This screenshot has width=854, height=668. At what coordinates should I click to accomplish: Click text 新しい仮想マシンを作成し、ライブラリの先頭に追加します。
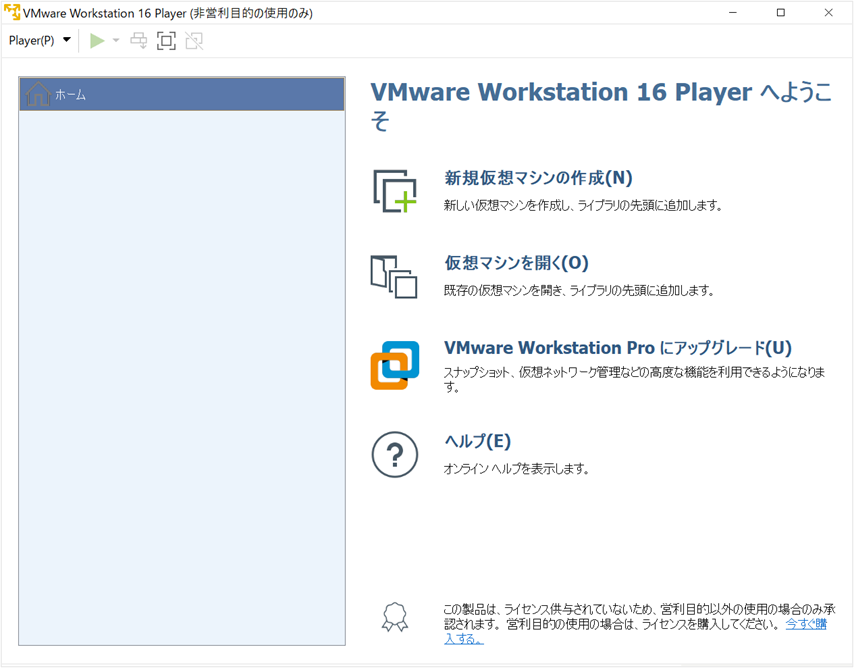coord(583,205)
